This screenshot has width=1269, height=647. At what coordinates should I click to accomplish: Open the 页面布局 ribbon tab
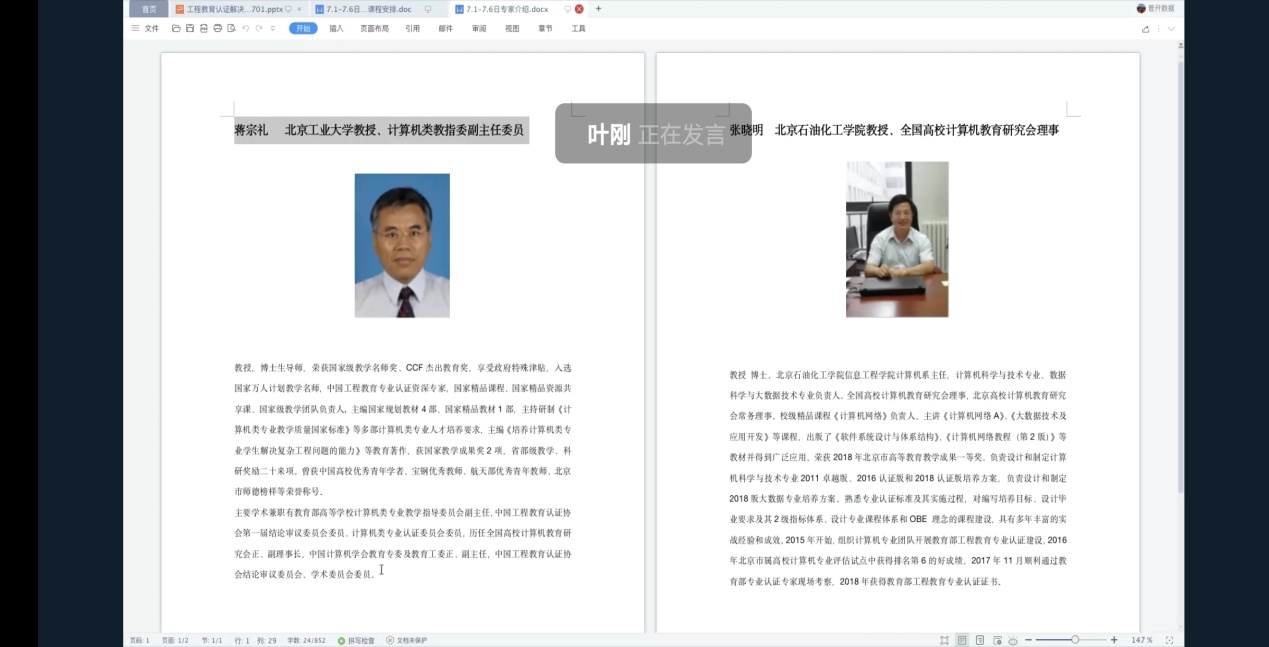point(374,29)
